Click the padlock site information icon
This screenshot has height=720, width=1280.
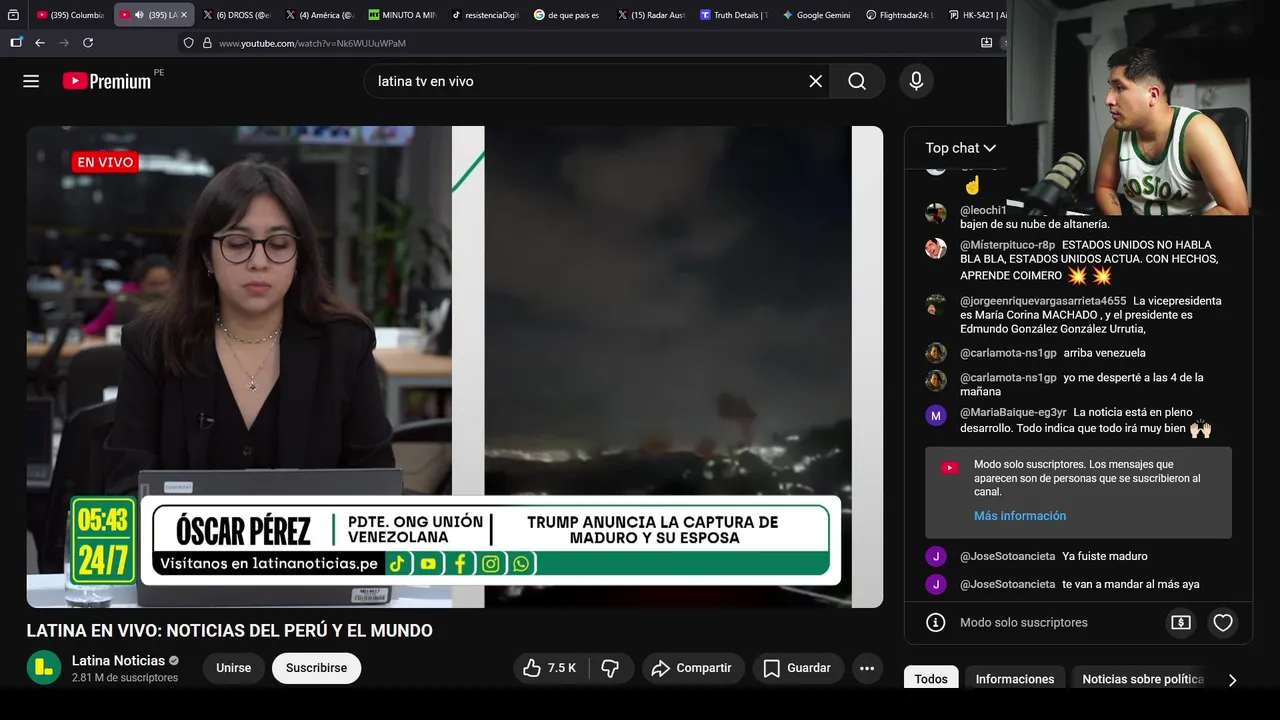coord(207,43)
